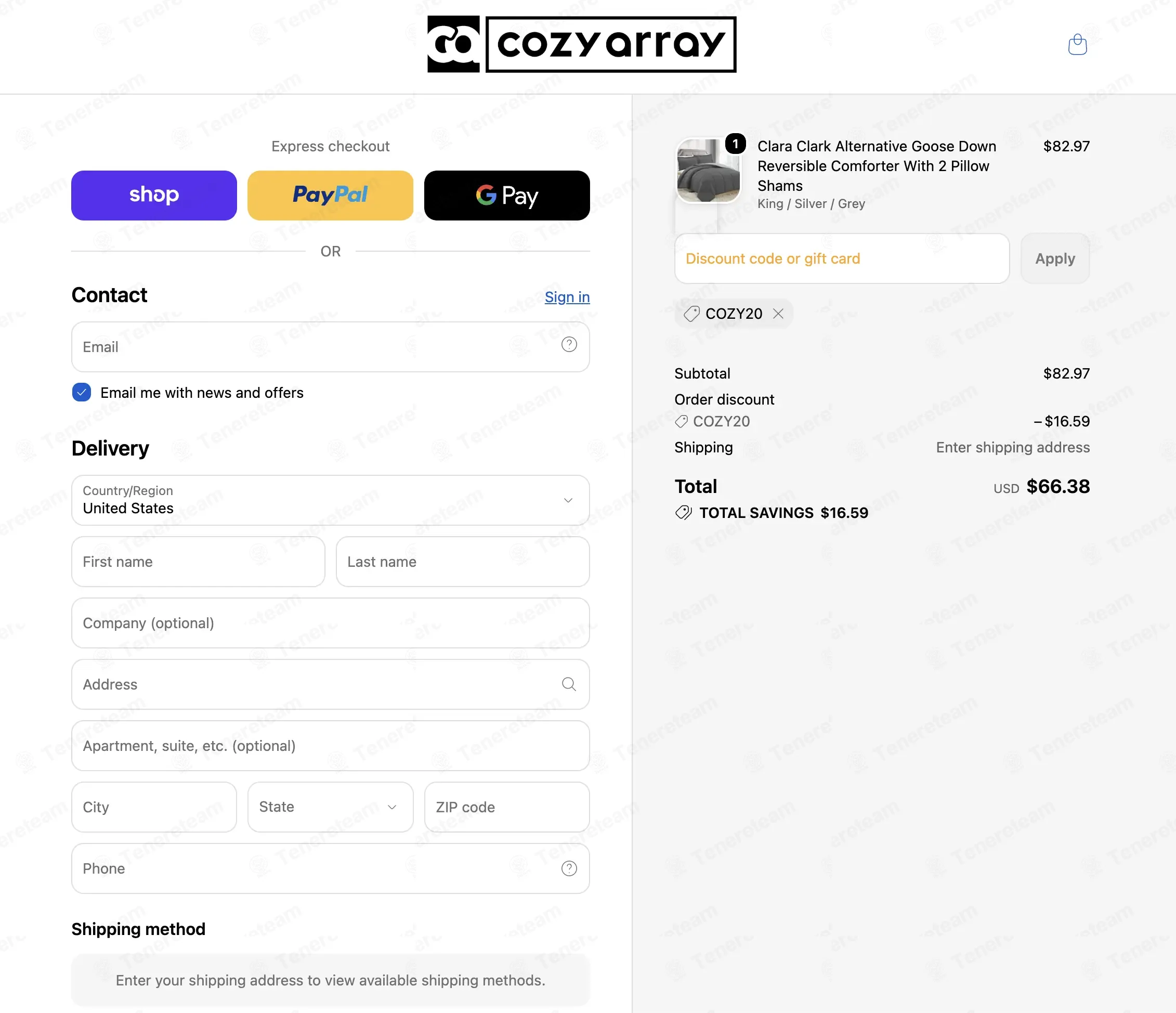This screenshot has height=1013, width=1176.
Task: Pay with Google Pay express checkout
Action: point(507,196)
